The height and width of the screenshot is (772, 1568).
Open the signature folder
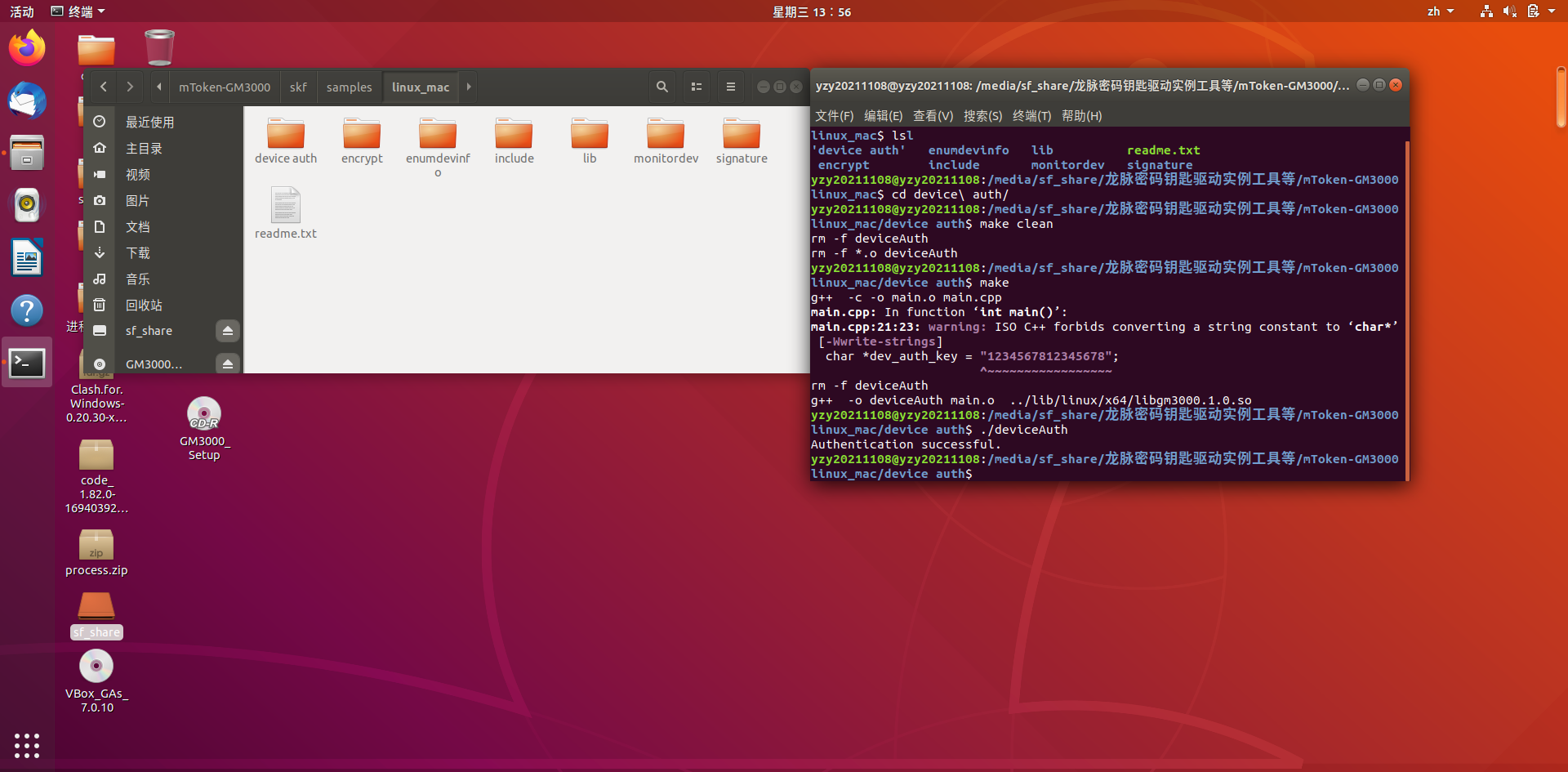pos(742,141)
